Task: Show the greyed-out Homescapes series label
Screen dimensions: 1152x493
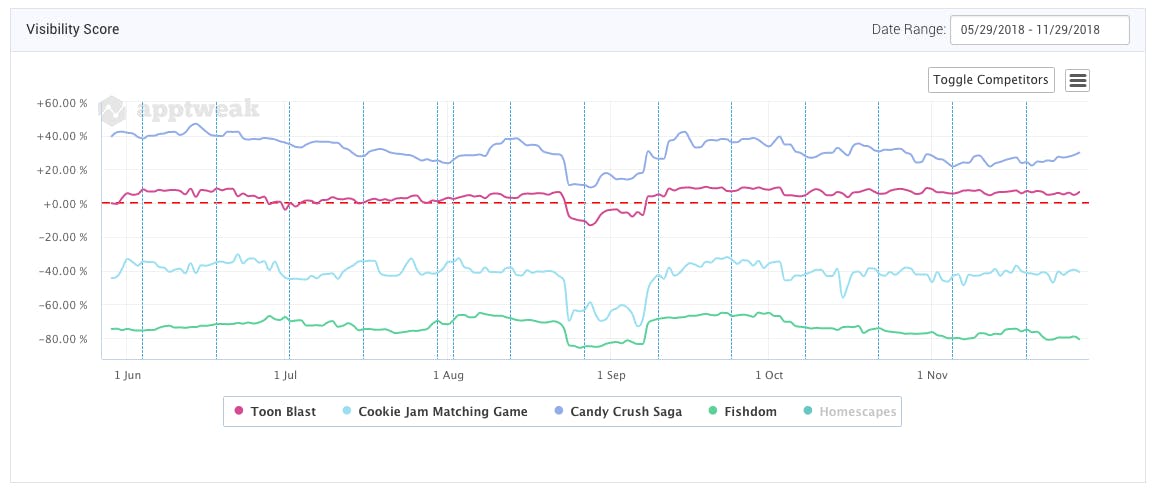Action: (x=858, y=411)
